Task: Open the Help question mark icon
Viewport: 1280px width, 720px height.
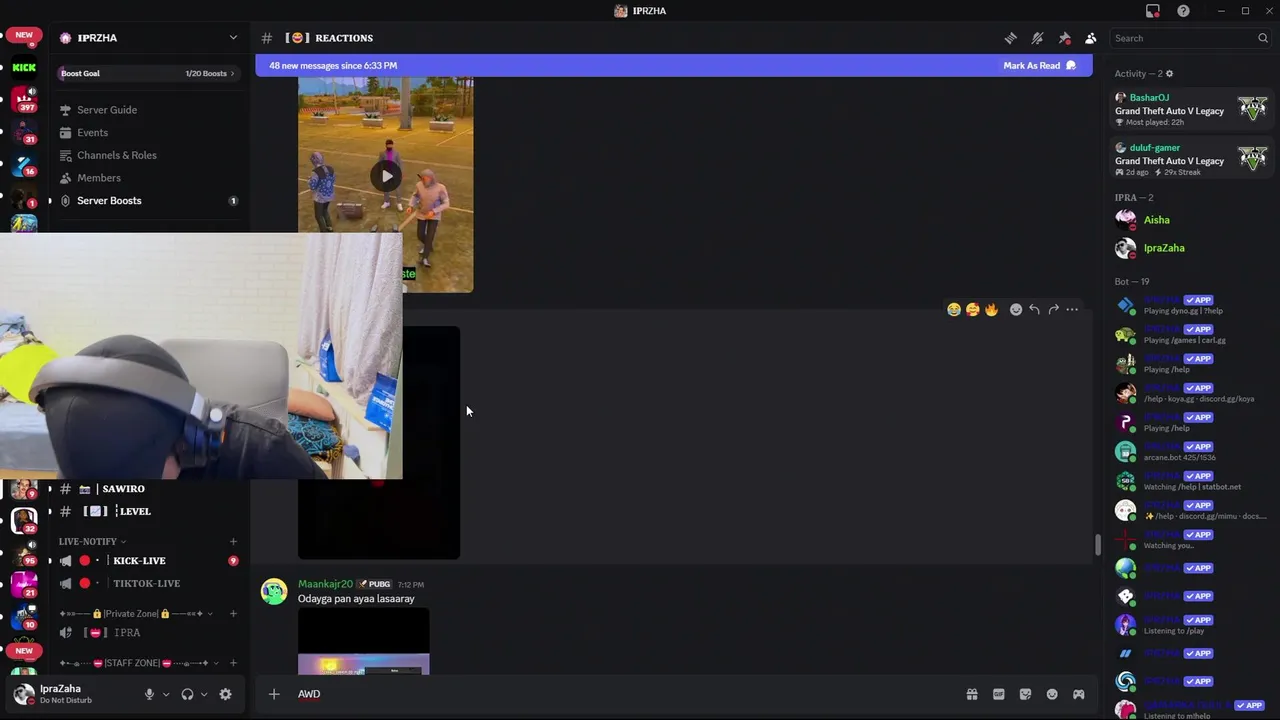Action: point(1184,11)
